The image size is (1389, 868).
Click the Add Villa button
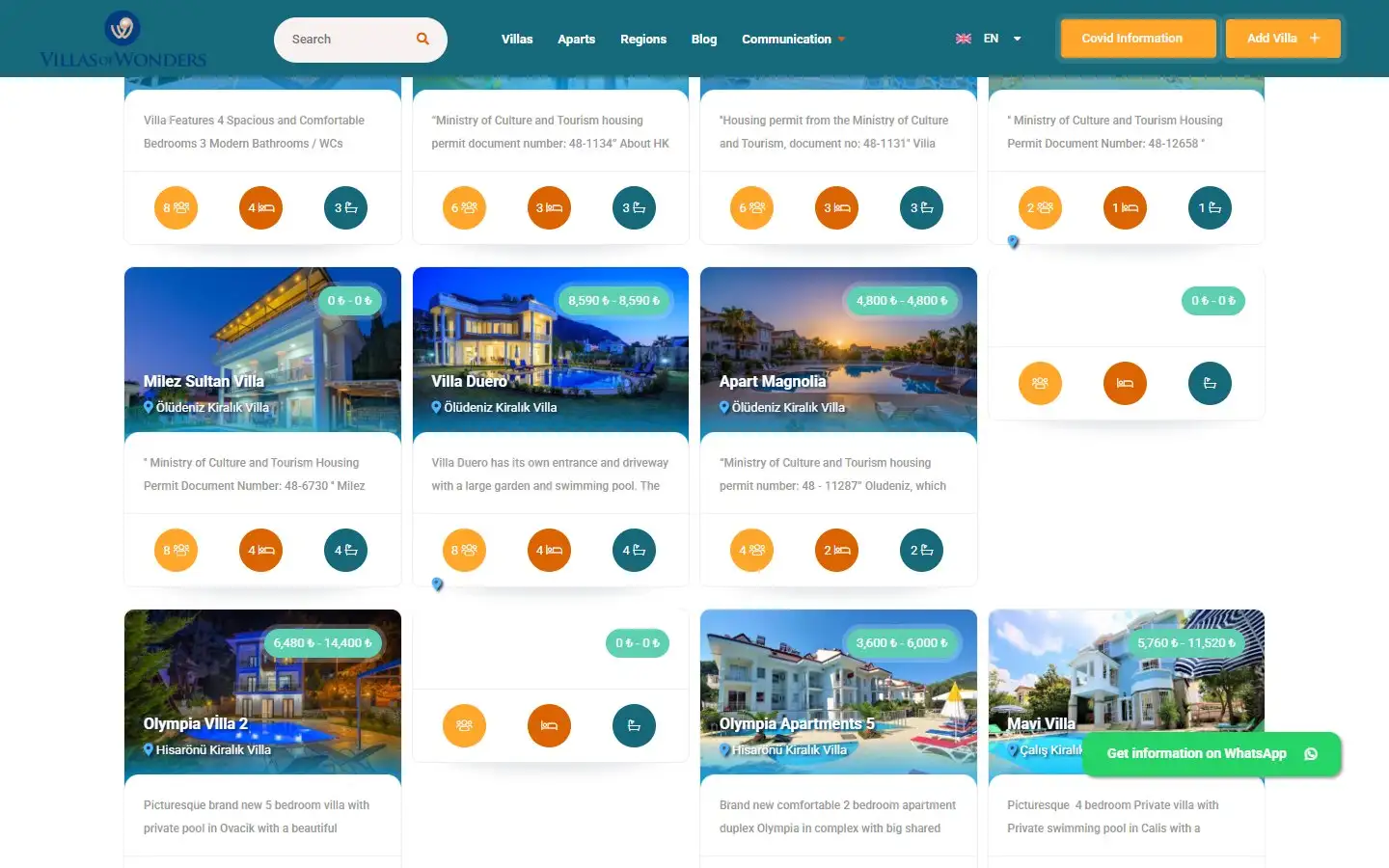point(1283,39)
